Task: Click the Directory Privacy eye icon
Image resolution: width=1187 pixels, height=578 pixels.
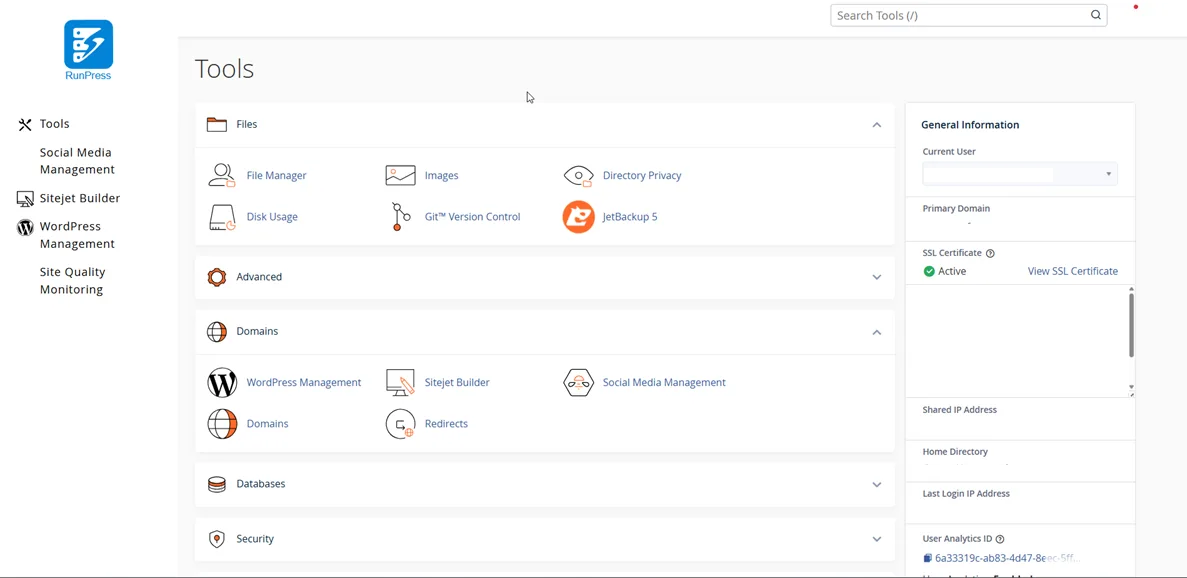Action: 578,176
